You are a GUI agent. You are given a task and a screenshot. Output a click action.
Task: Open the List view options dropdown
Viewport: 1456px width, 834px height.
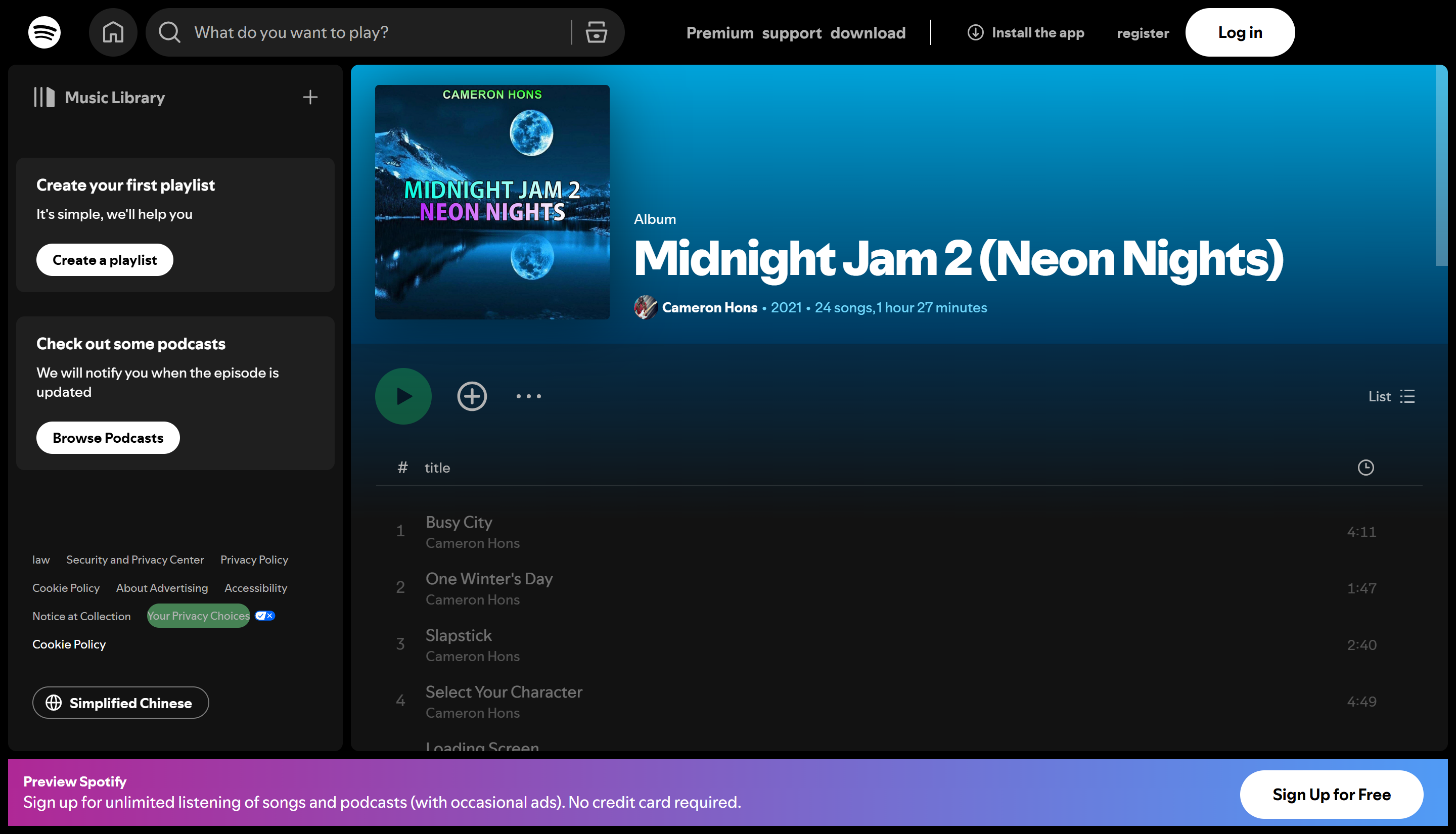pyautogui.click(x=1391, y=396)
